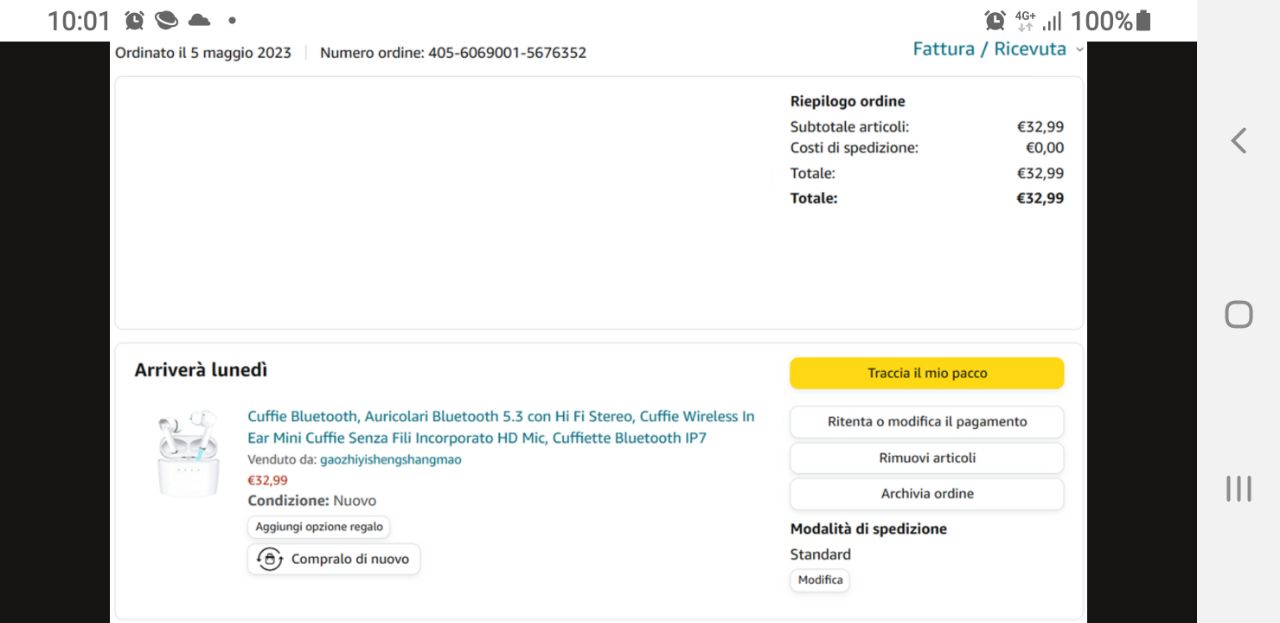1280x623 pixels.
Task: Add gift option with Aggiungi opzione regalo
Action: [x=318, y=527]
